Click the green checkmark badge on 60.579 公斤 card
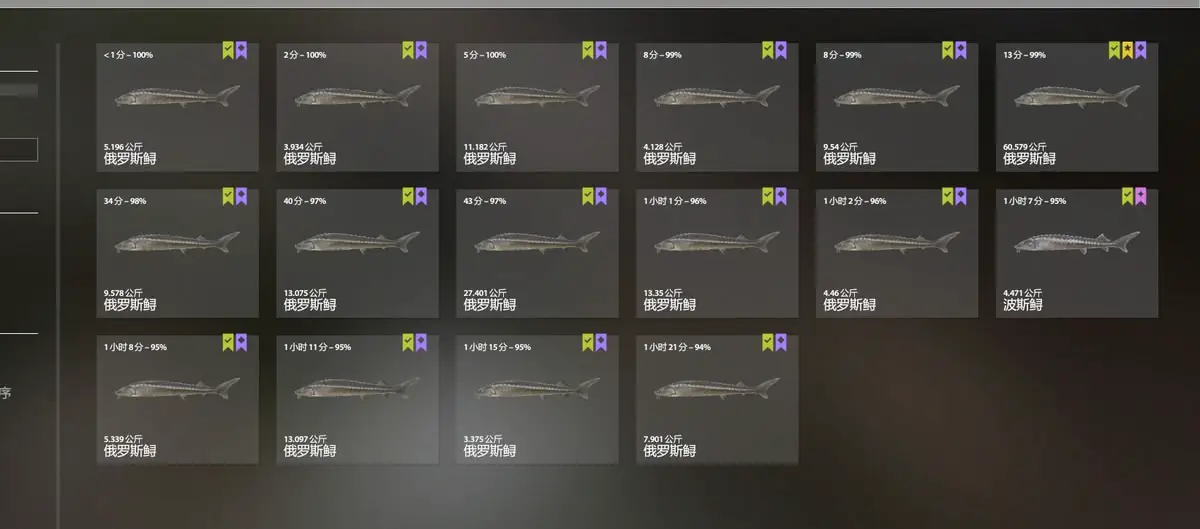 (x=1114, y=50)
